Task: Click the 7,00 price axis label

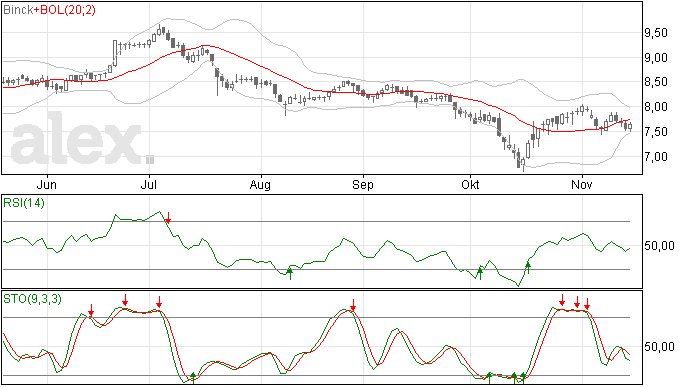Action: pyautogui.click(x=656, y=157)
